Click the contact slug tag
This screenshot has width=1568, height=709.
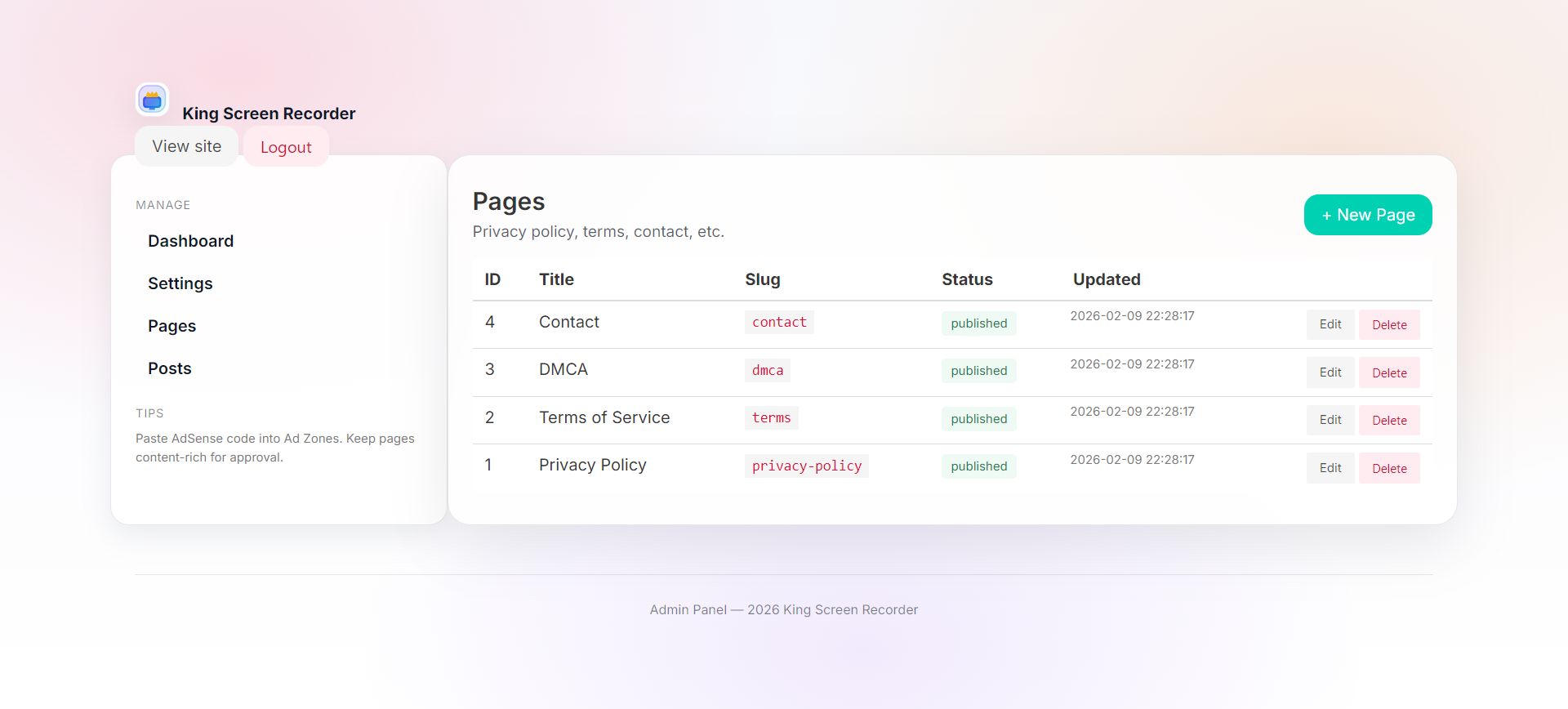(778, 322)
